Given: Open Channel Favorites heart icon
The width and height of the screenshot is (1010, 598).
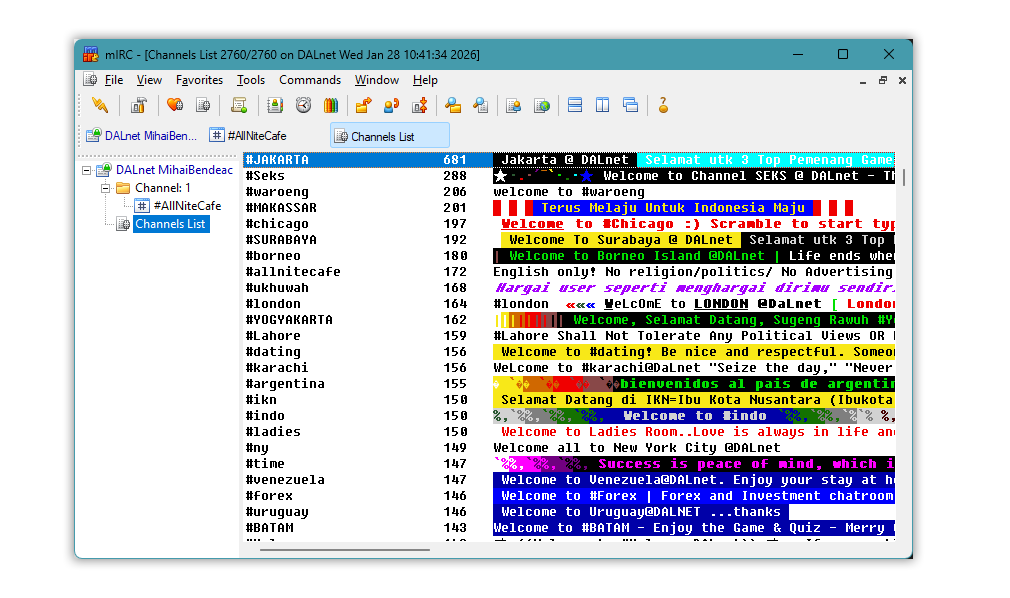Looking at the screenshot, I should [175, 105].
